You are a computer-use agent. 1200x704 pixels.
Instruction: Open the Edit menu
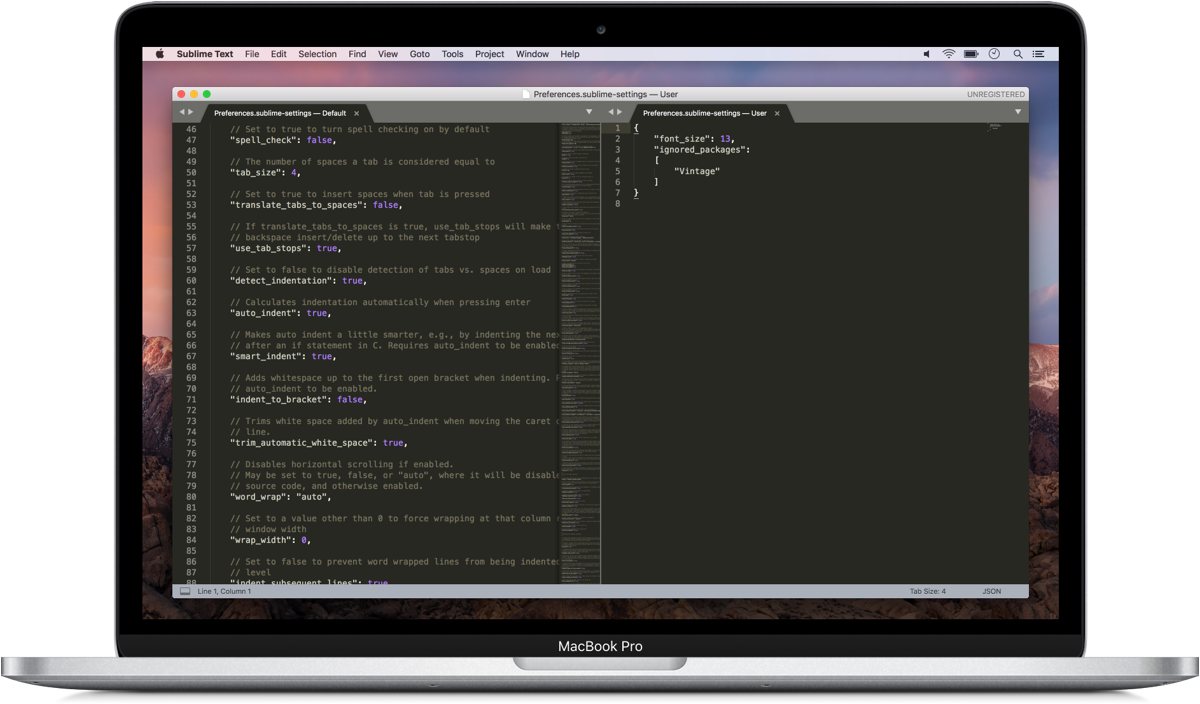click(x=279, y=54)
